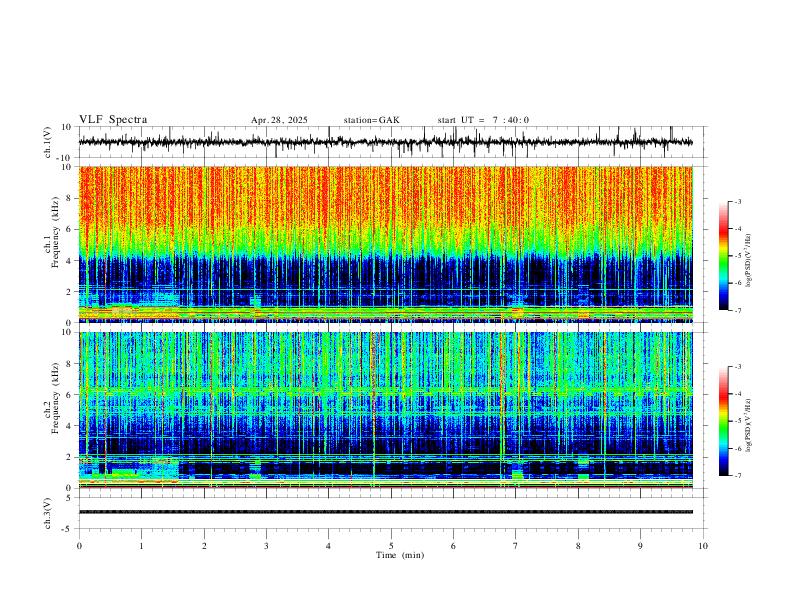Click time axis tick label '2'
Viewport: 792px width, 612px height.
tap(204, 546)
